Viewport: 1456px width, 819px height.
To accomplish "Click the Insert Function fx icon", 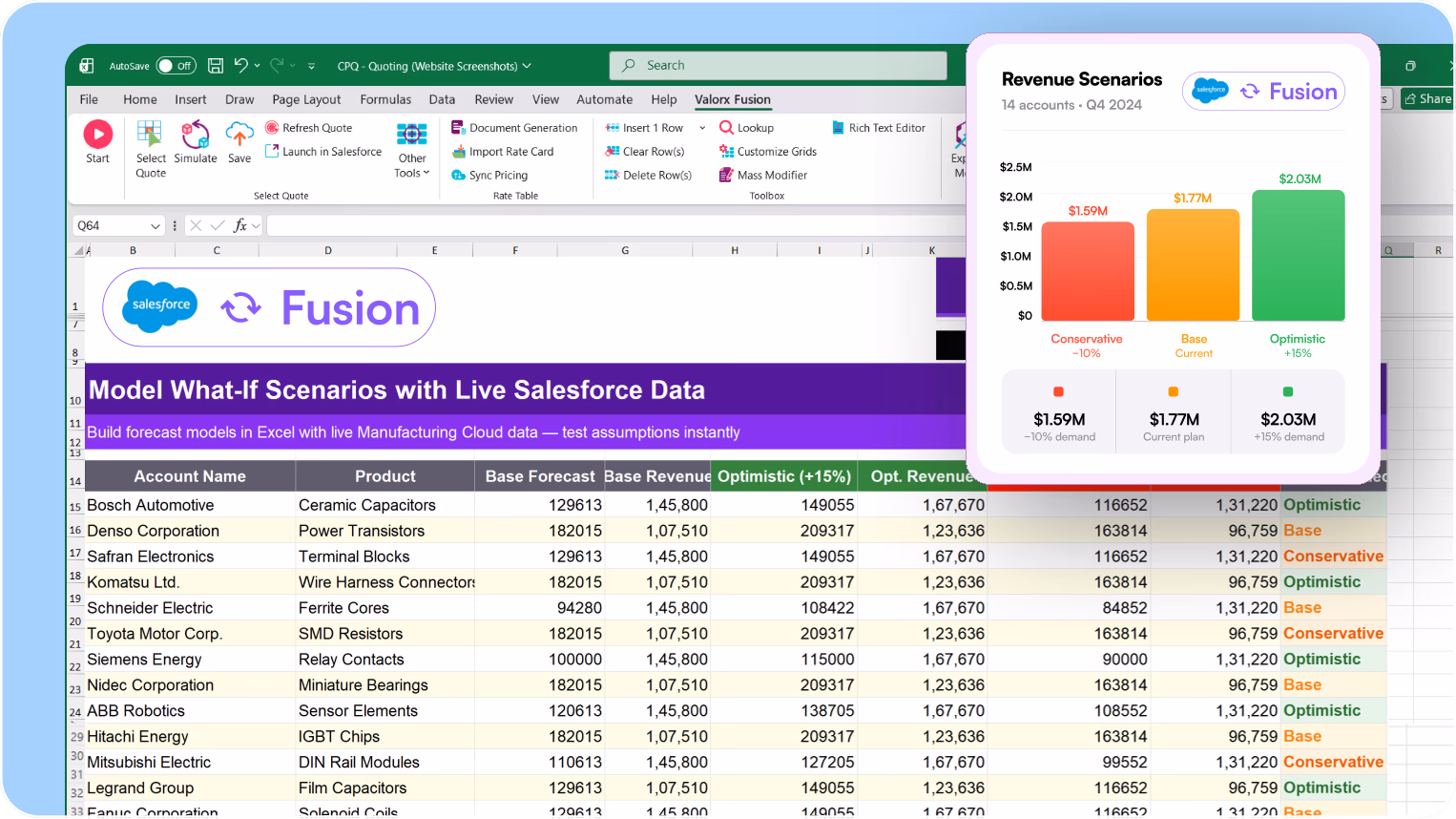I will 239,225.
